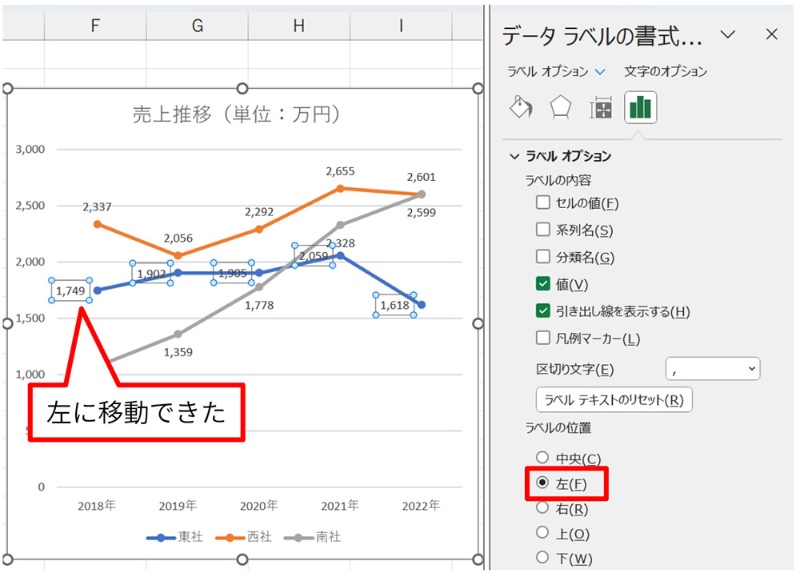Open the Fill & Line paint bucket icon
The image size is (800, 577).
point(521,105)
